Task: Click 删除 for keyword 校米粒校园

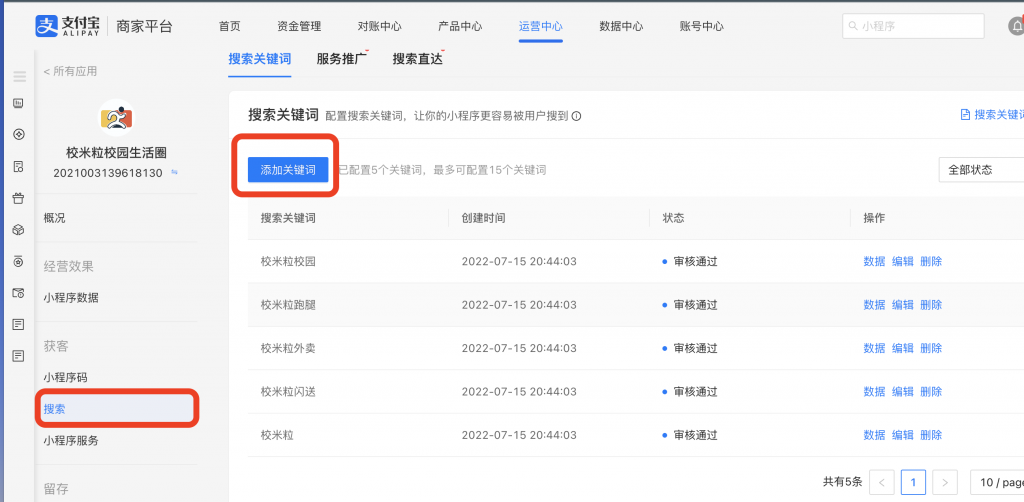Action: click(931, 261)
